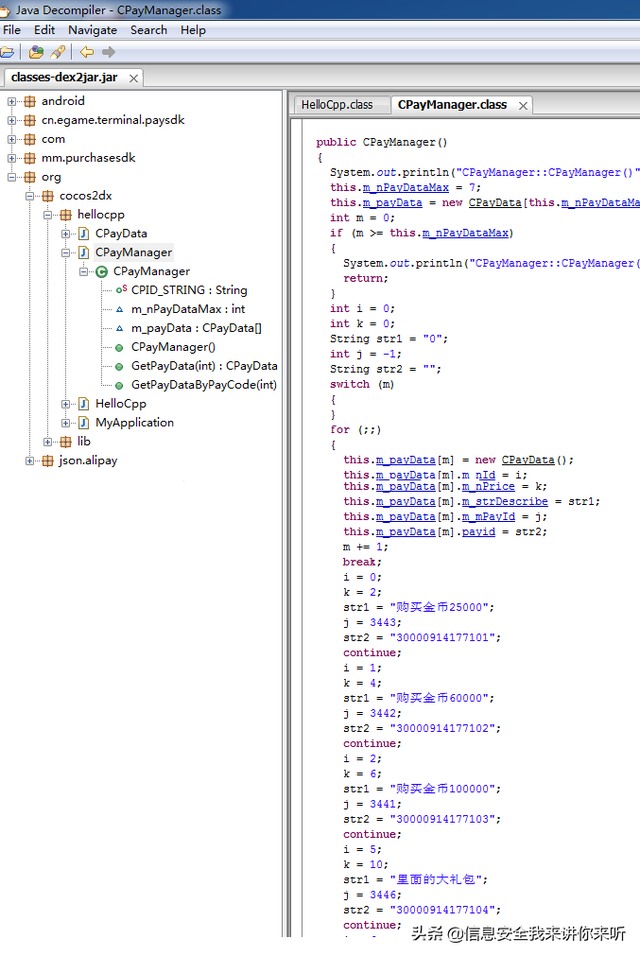Click the green CPayManager class icon

[102, 272]
